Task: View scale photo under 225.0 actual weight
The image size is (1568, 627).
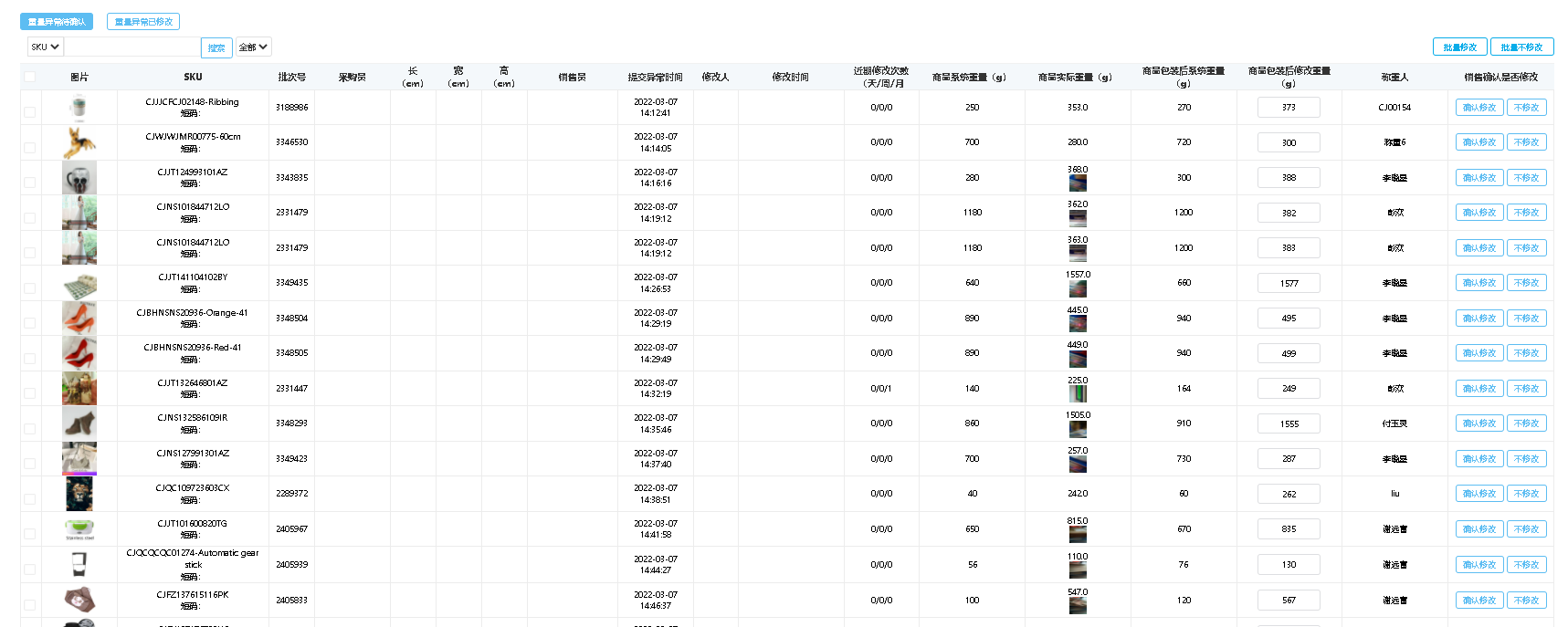Action: (1078, 394)
